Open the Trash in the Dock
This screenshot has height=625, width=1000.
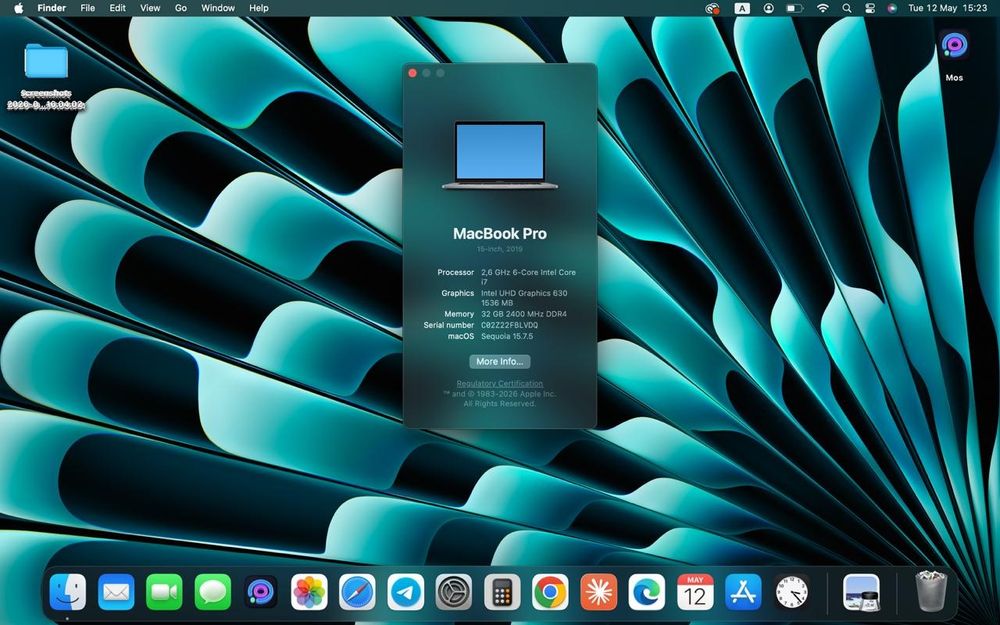pos(931,591)
